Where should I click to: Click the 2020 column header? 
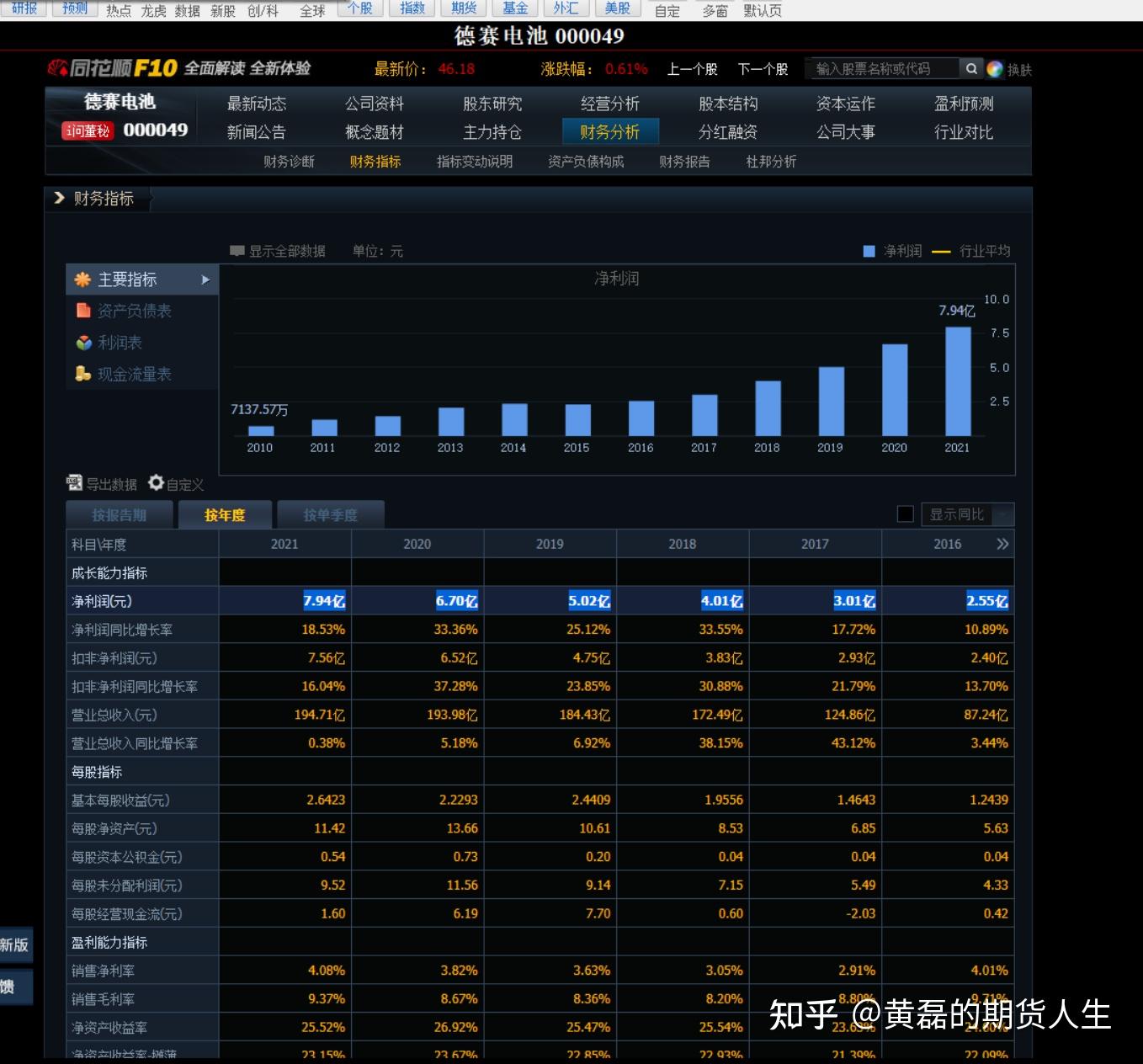click(x=417, y=544)
